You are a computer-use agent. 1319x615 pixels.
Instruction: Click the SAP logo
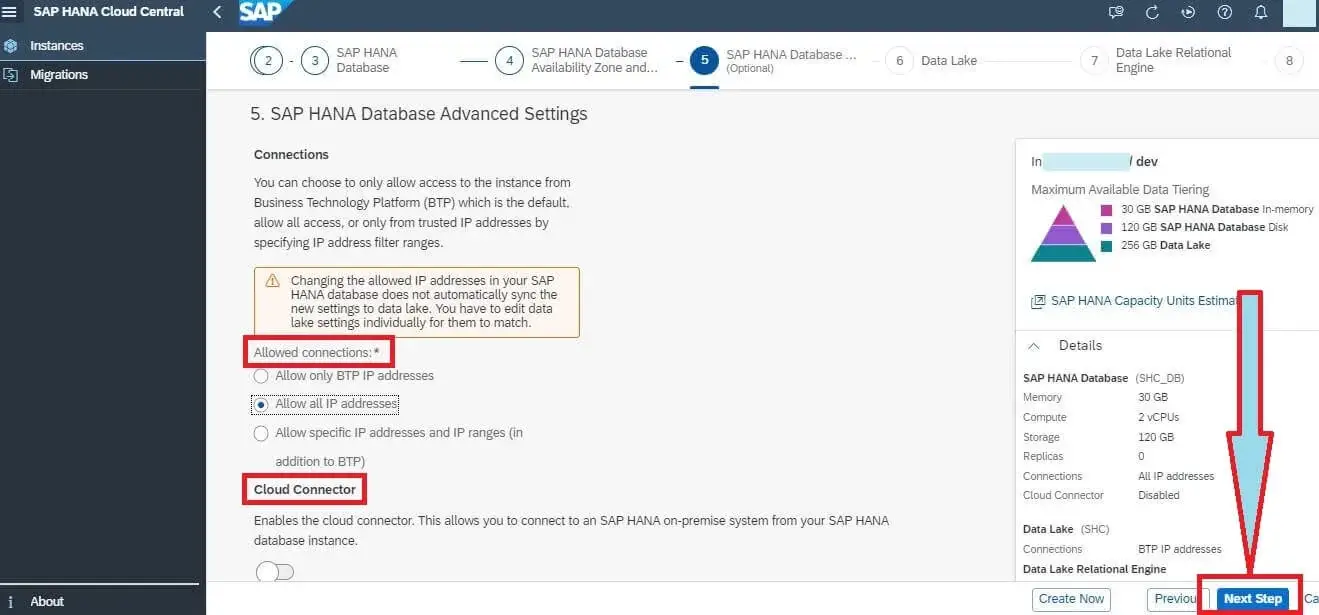pos(265,12)
